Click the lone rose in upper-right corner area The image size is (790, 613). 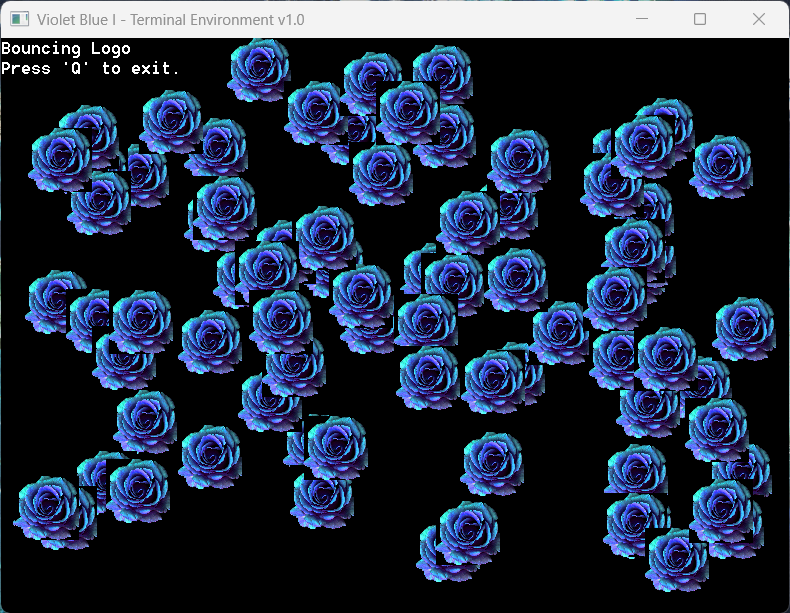click(721, 167)
